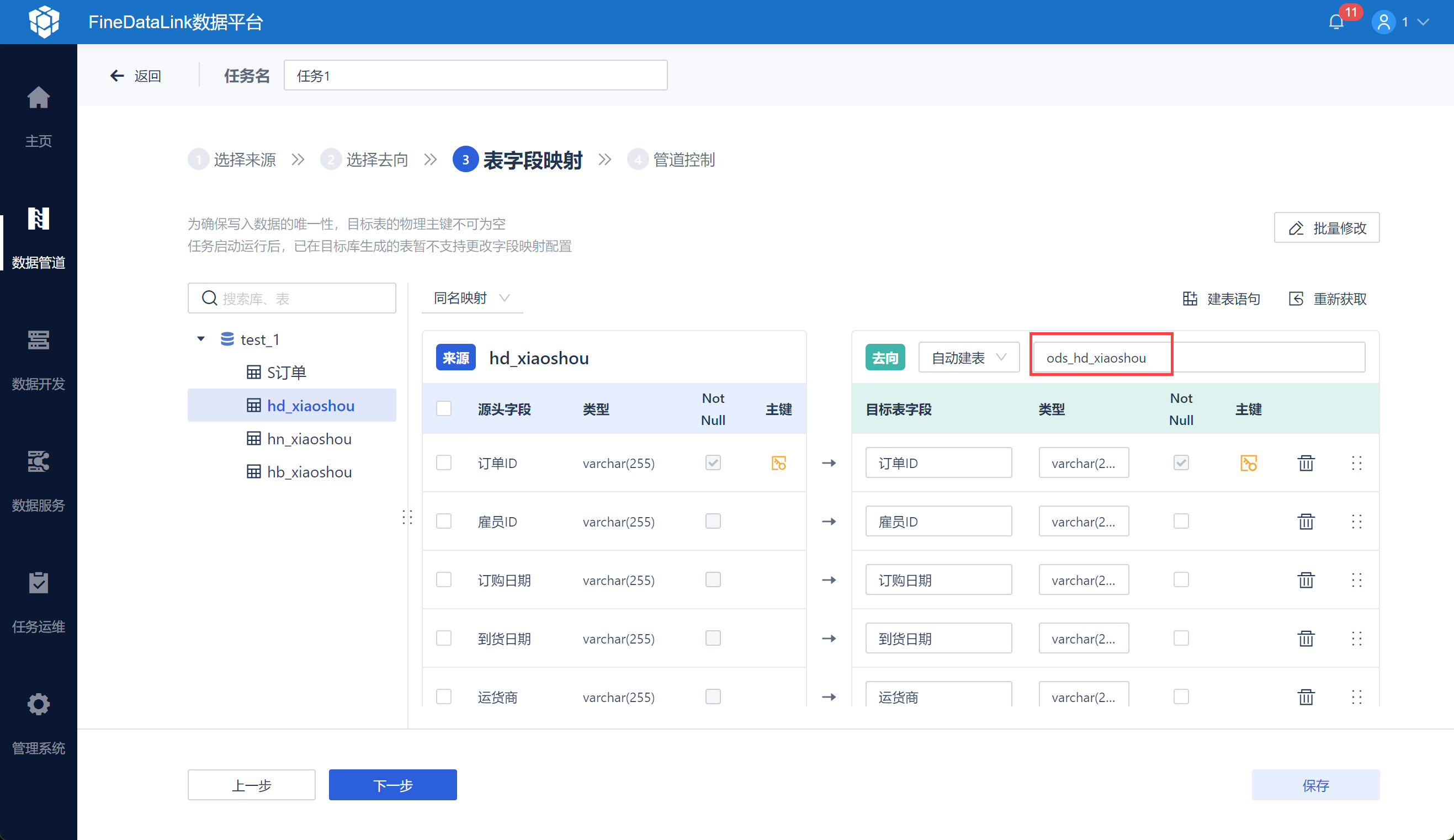
Task: Open the 自动建表 dropdown
Action: (x=968, y=358)
